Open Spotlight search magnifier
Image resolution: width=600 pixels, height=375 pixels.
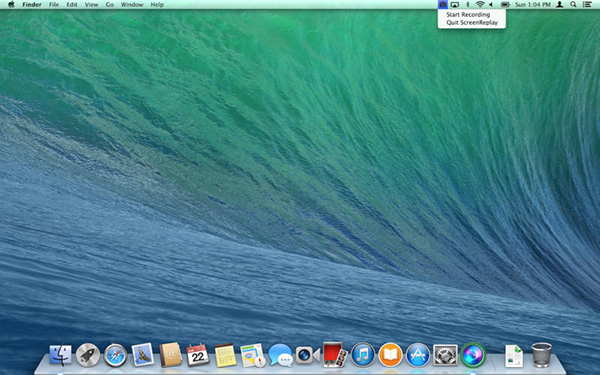[x=573, y=5]
